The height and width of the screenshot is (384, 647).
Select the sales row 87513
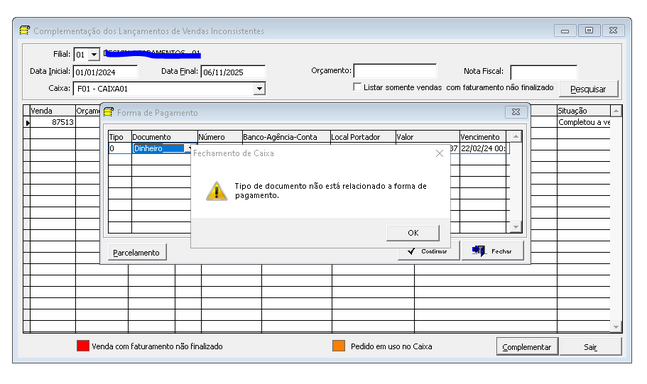point(53,122)
